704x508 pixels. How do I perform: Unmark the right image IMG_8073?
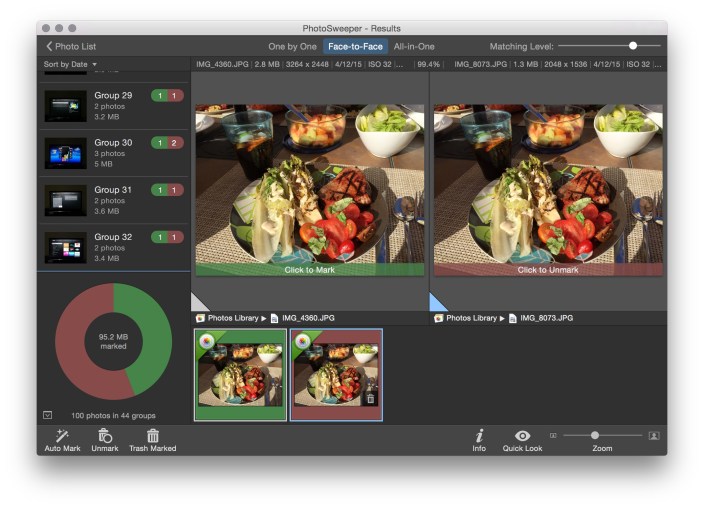[x=547, y=188]
